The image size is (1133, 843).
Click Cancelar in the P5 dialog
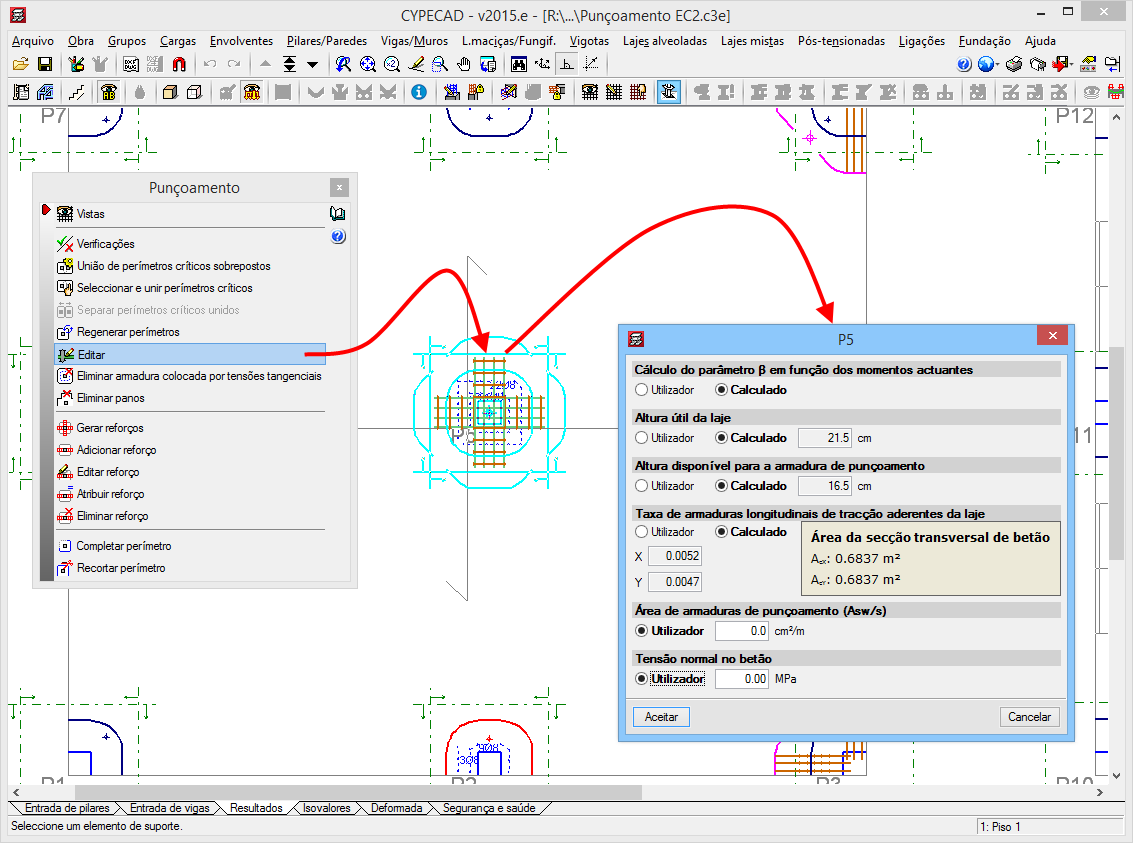click(1030, 717)
